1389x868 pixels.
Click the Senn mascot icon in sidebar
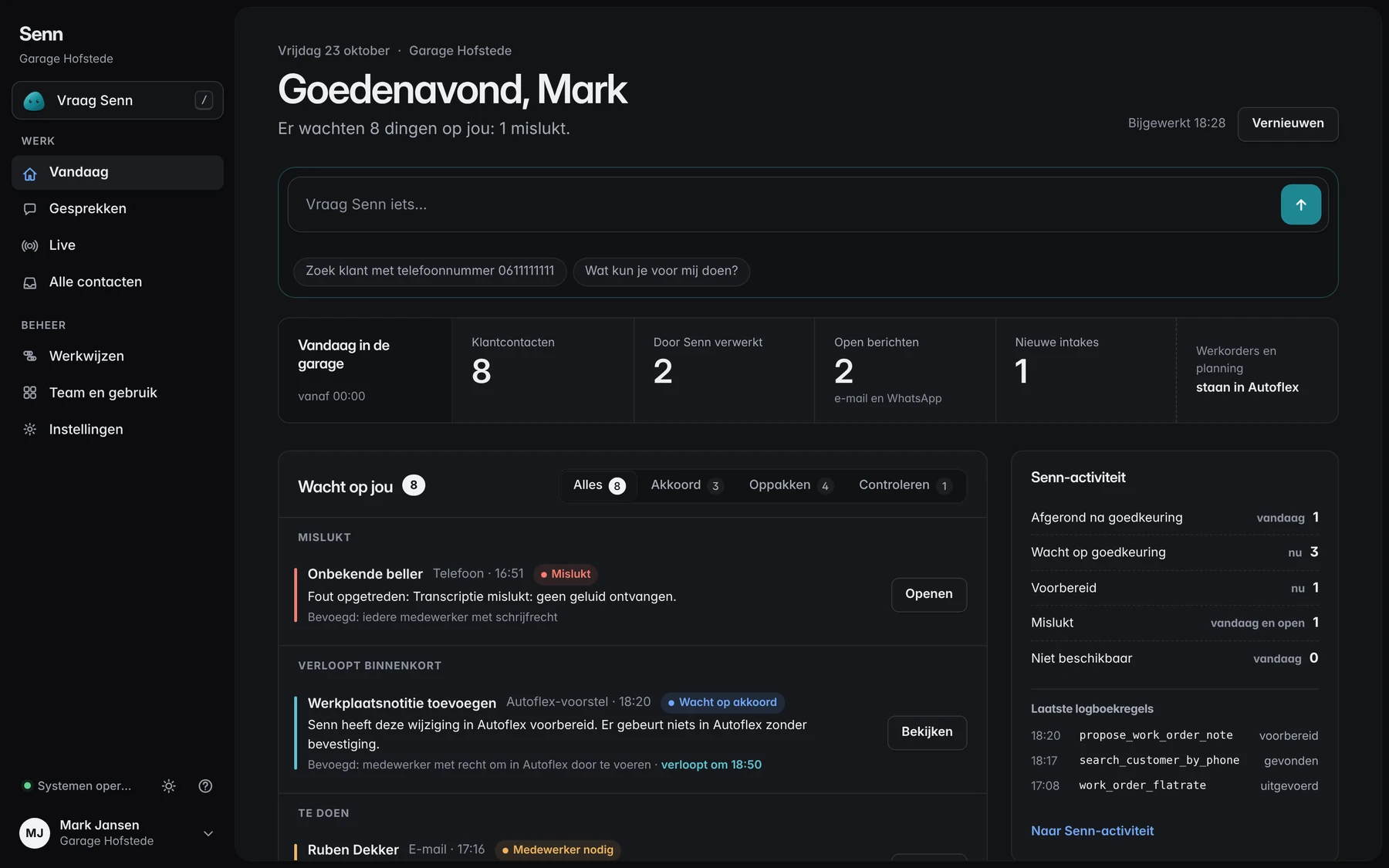[34, 101]
